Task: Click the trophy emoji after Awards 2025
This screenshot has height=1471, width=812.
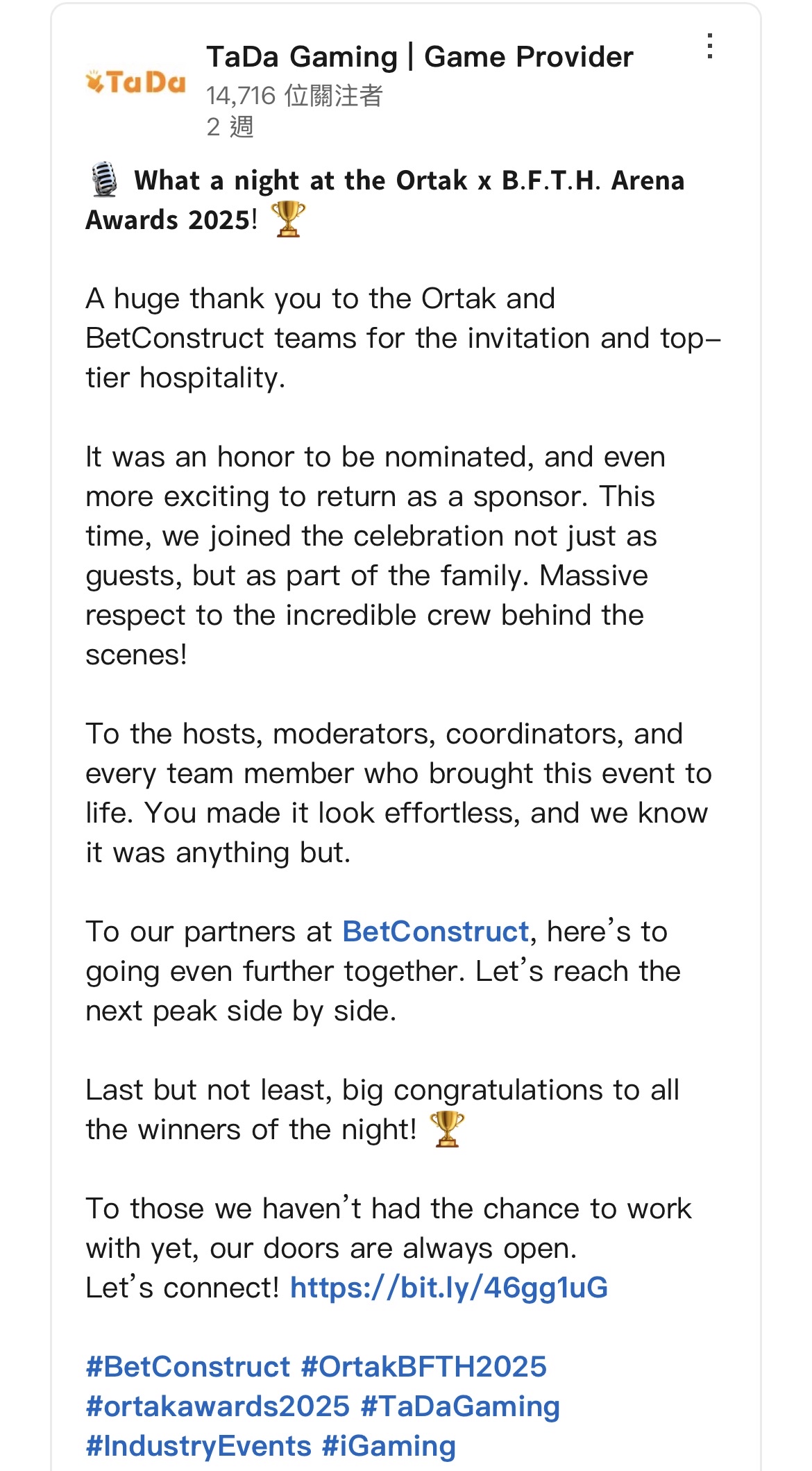Action: 288,219
